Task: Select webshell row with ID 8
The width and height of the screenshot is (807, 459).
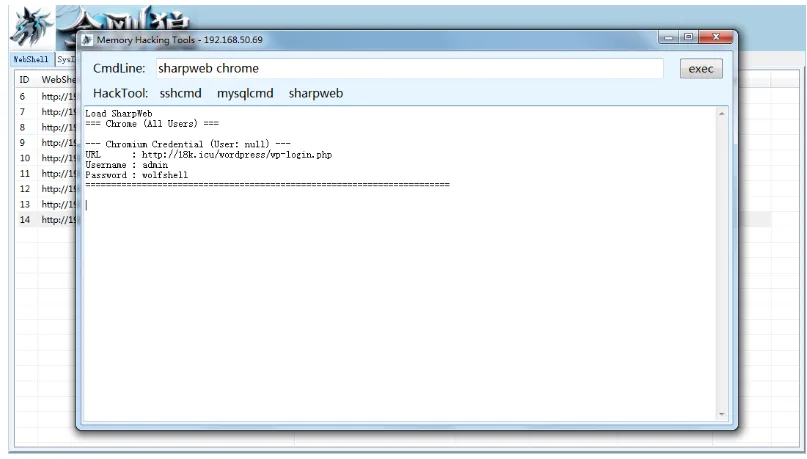Action: coord(46,127)
